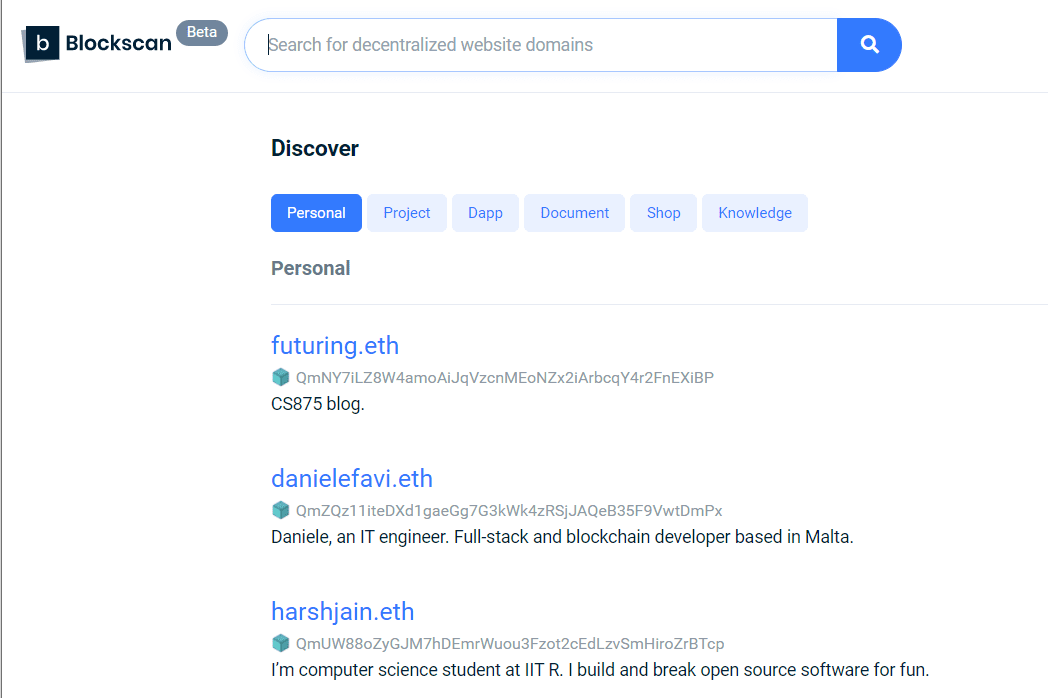Click hash QmZQz11iteDXd1gaeGg7G3kWk4zRSjJAQeB35F9VwtDmPx
The width and height of the screenshot is (1048, 698).
509,511
